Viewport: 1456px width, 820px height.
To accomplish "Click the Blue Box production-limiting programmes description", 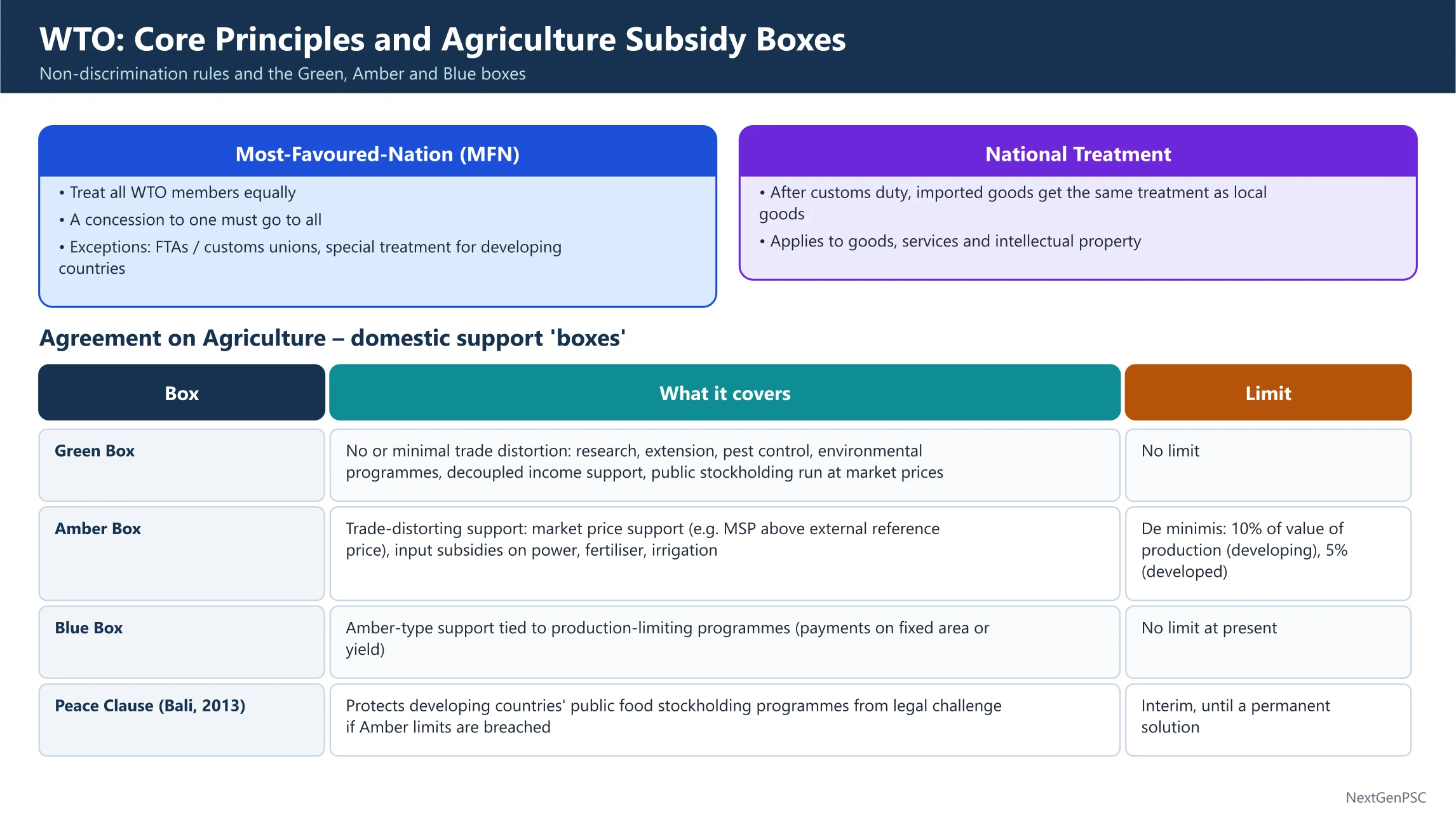I will pos(725,642).
